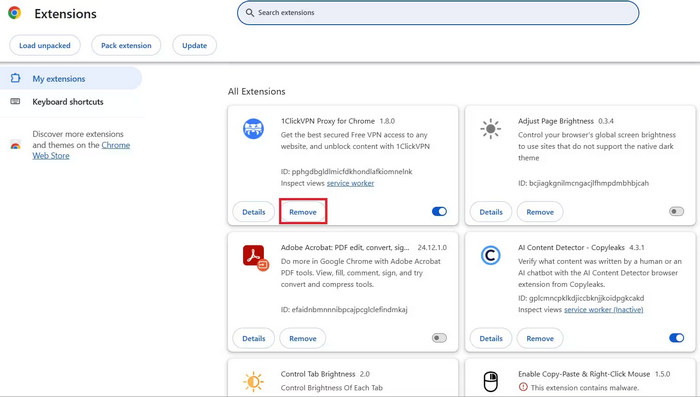
Task: Remove the Adobe Acrobat extension
Action: point(303,338)
